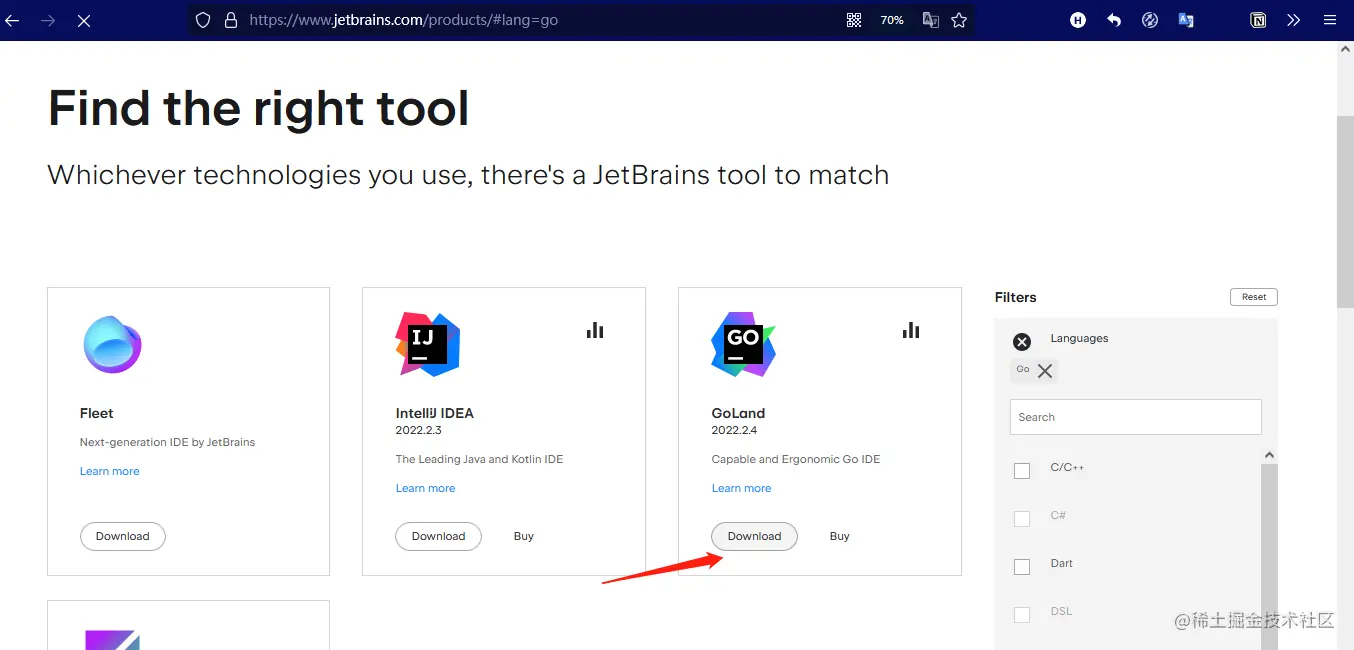
Task: Open the shield tracking protection icon
Action: [x=203, y=20]
